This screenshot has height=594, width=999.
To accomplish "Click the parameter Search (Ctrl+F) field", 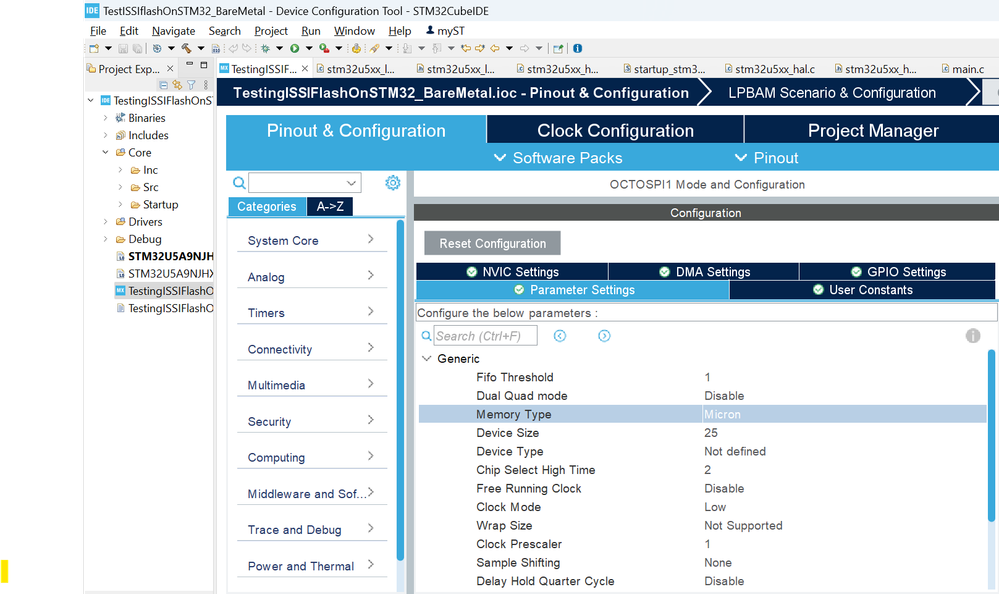I will [x=485, y=336].
